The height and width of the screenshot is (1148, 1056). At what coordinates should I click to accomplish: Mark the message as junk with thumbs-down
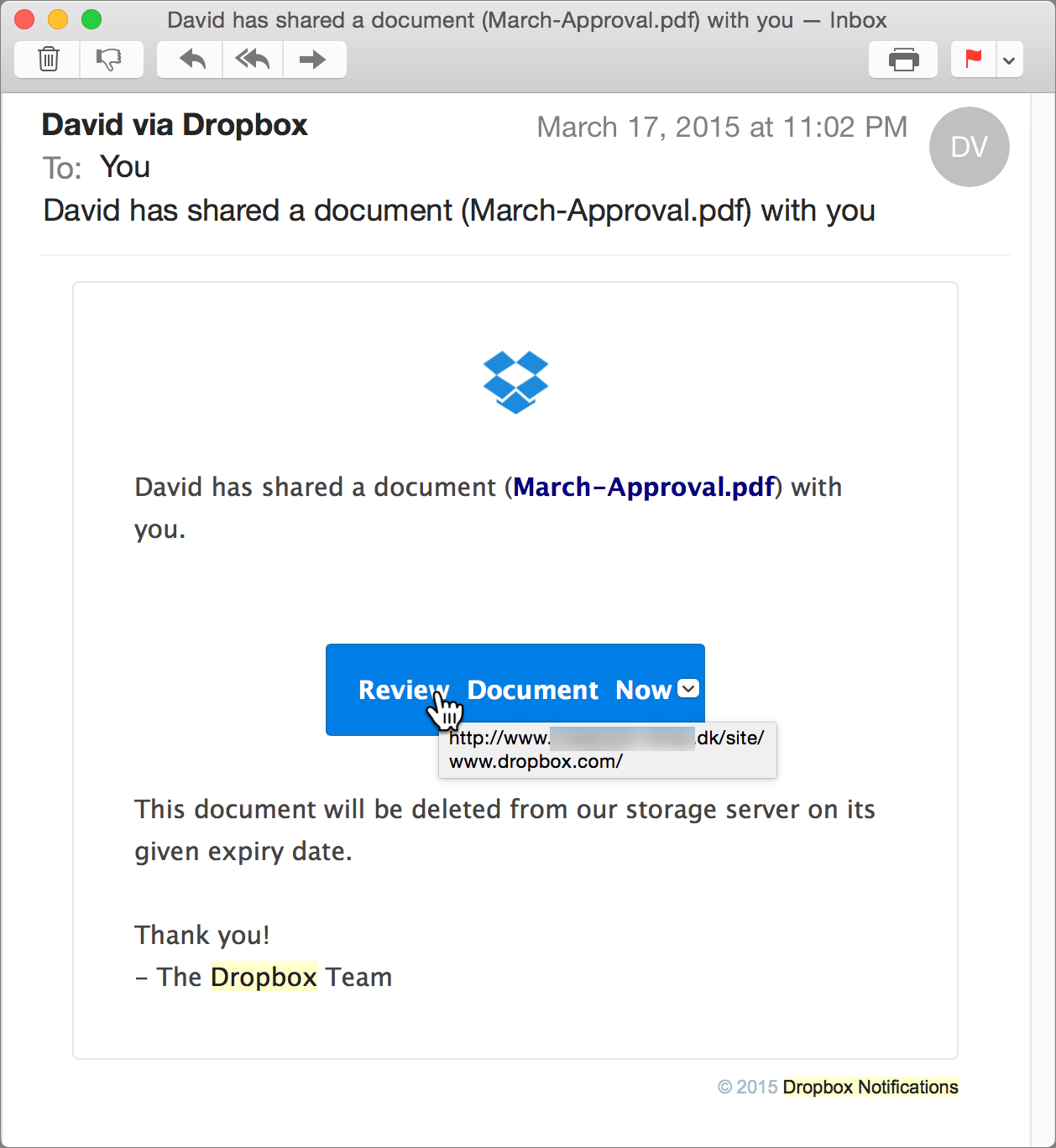[112, 60]
